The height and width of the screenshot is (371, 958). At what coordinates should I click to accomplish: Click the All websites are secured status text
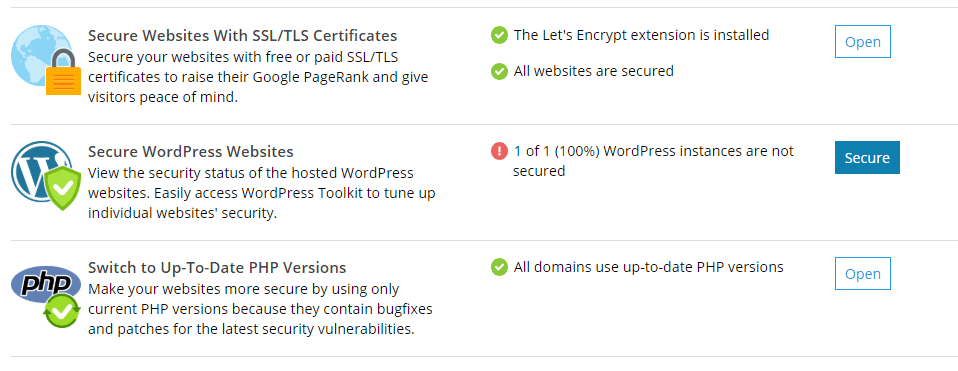coord(593,72)
